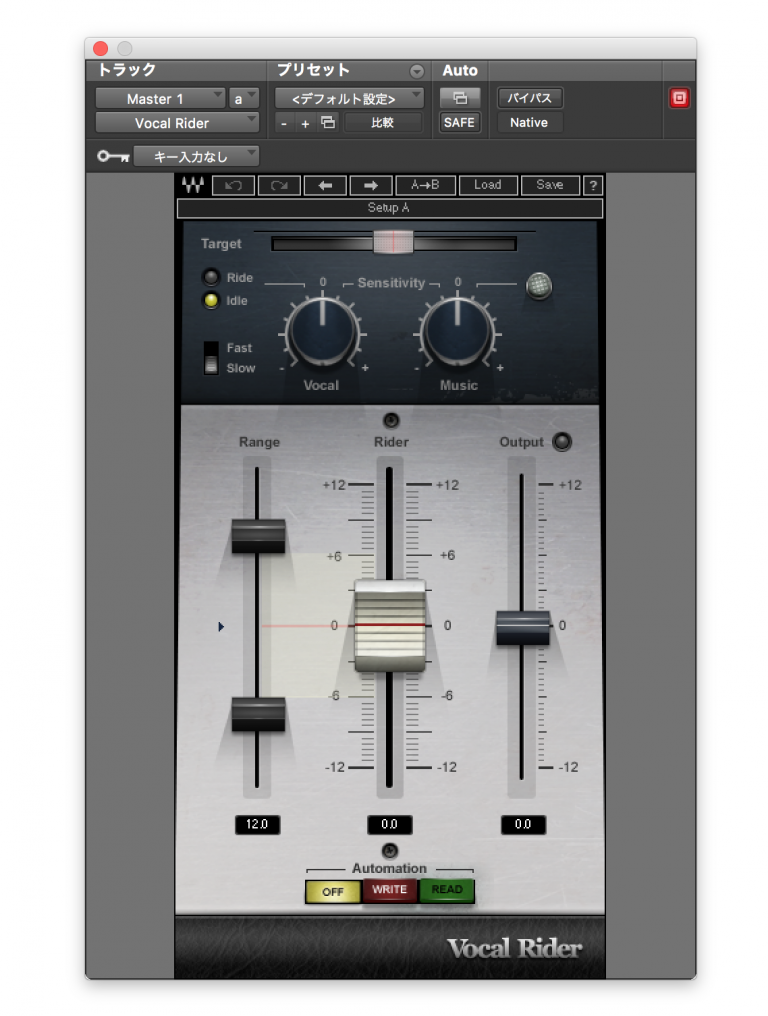
Task: Click the Redo arrow in Waves toolbar
Action: tap(279, 185)
